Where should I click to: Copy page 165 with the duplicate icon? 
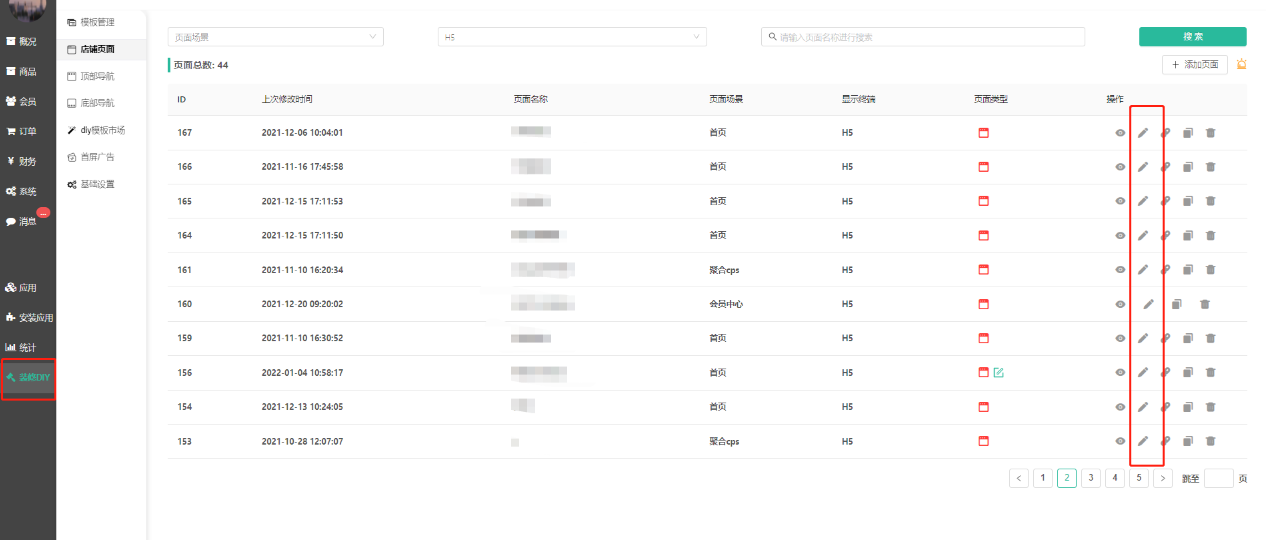point(1188,201)
